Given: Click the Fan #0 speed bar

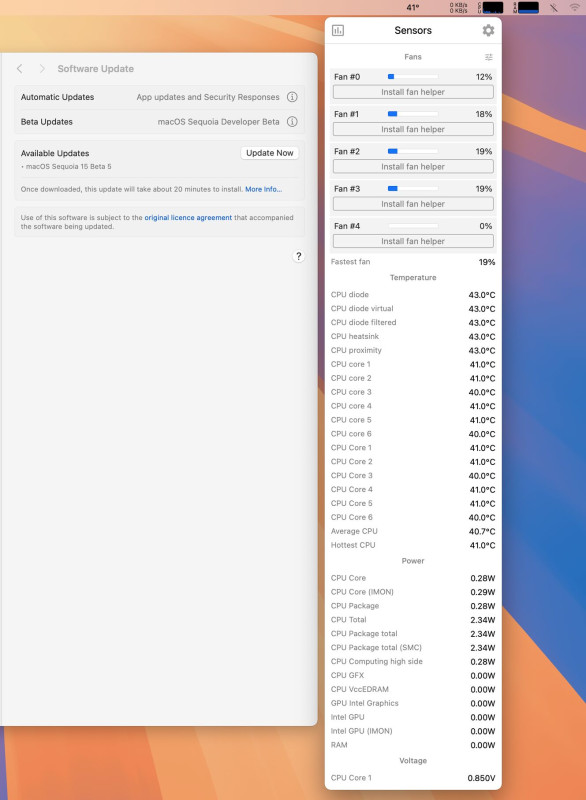Looking at the screenshot, I should click(x=413, y=77).
